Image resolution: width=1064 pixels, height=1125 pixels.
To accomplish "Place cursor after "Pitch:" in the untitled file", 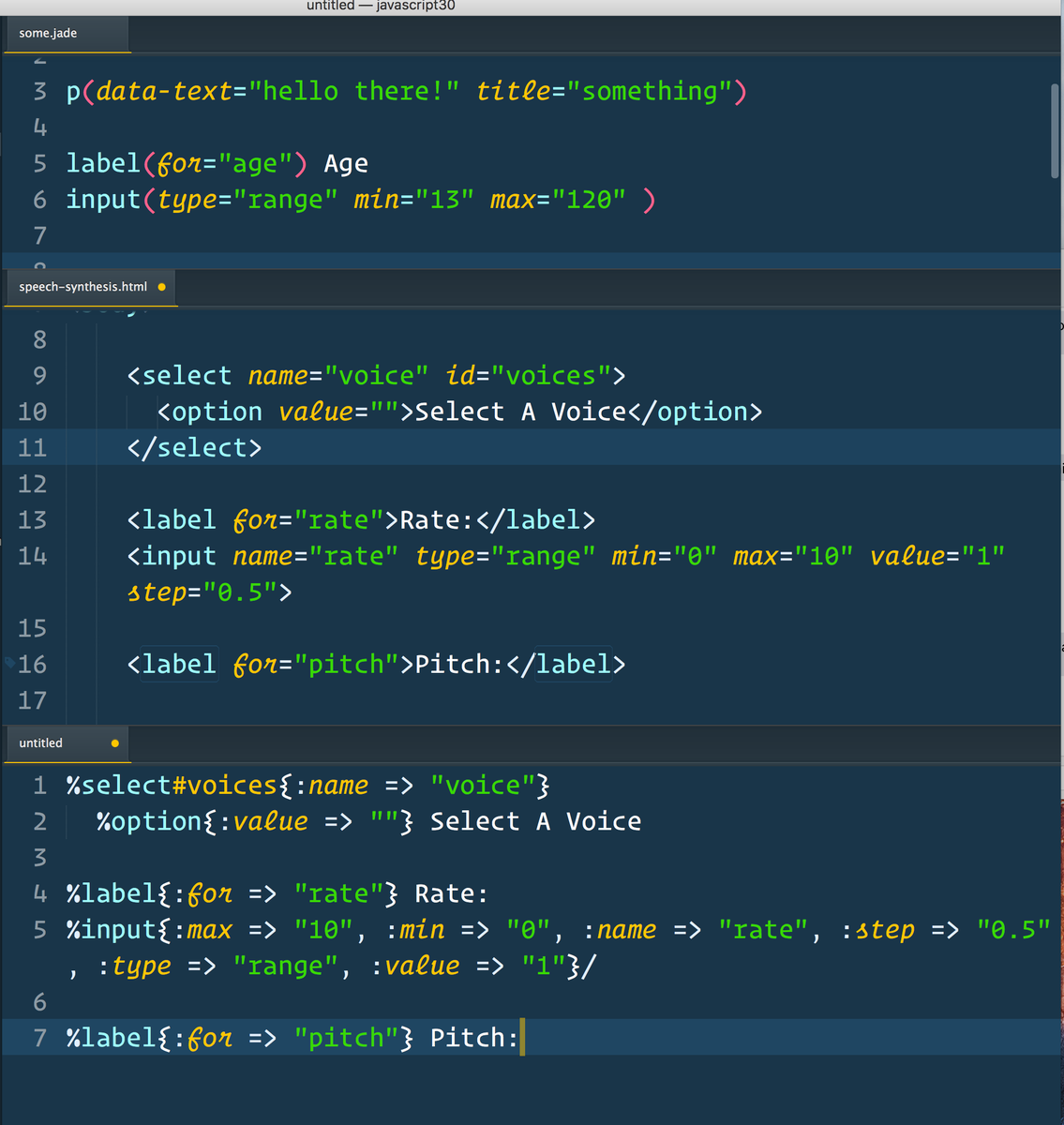I will click(519, 1039).
